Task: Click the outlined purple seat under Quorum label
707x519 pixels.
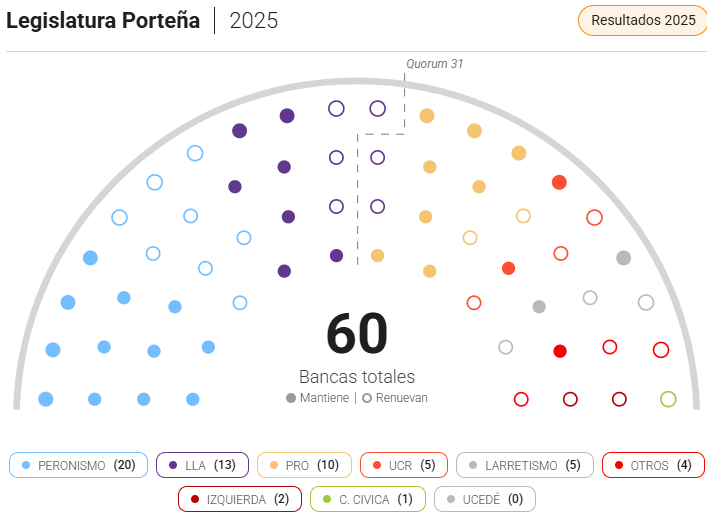Action: coord(377,109)
